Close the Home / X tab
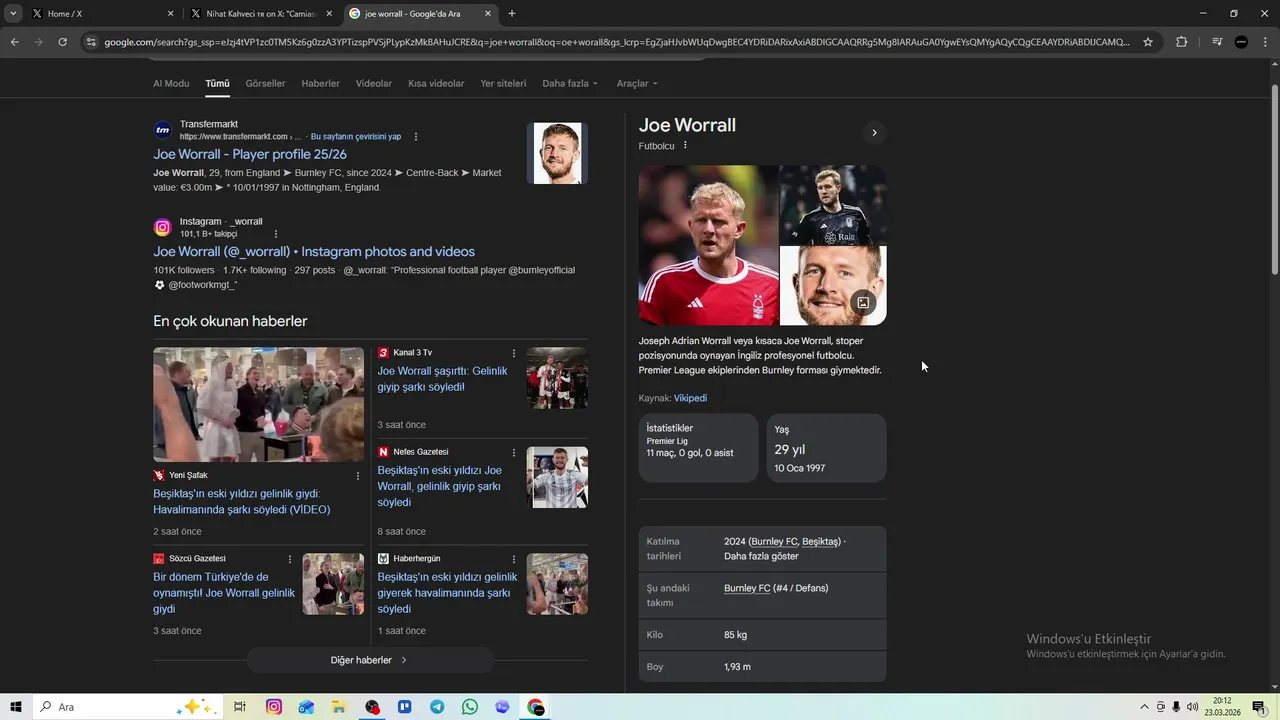This screenshot has height=720, width=1280. point(170,14)
